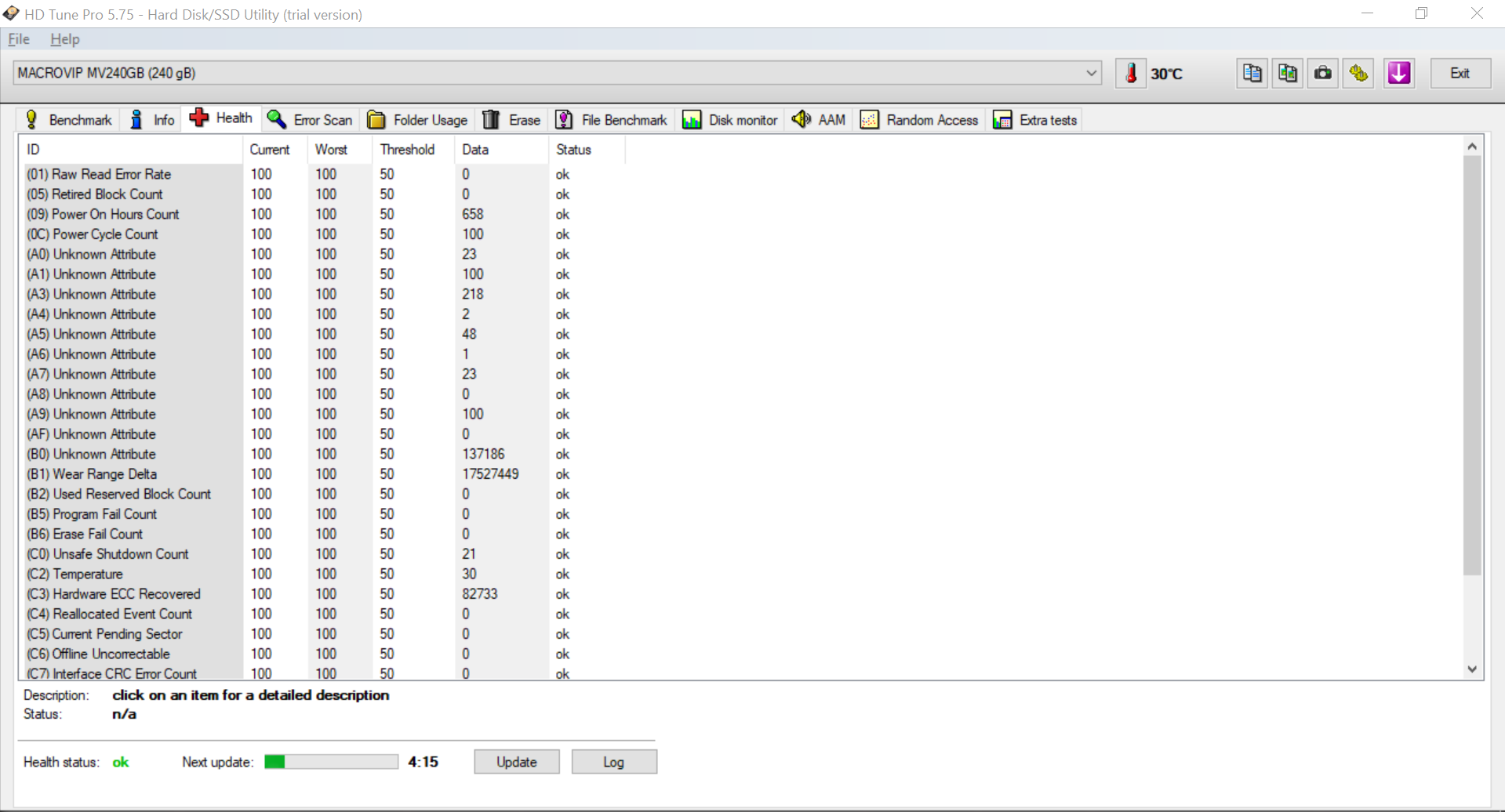The width and height of the screenshot is (1505, 812).
Task: Click the HD Tune Pro title bar icon
Action: [x=11, y=13]
